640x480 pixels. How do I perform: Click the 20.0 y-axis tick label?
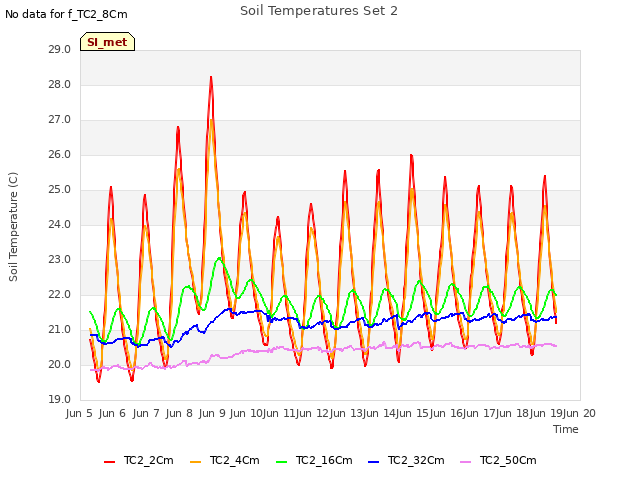pos(60,365)
